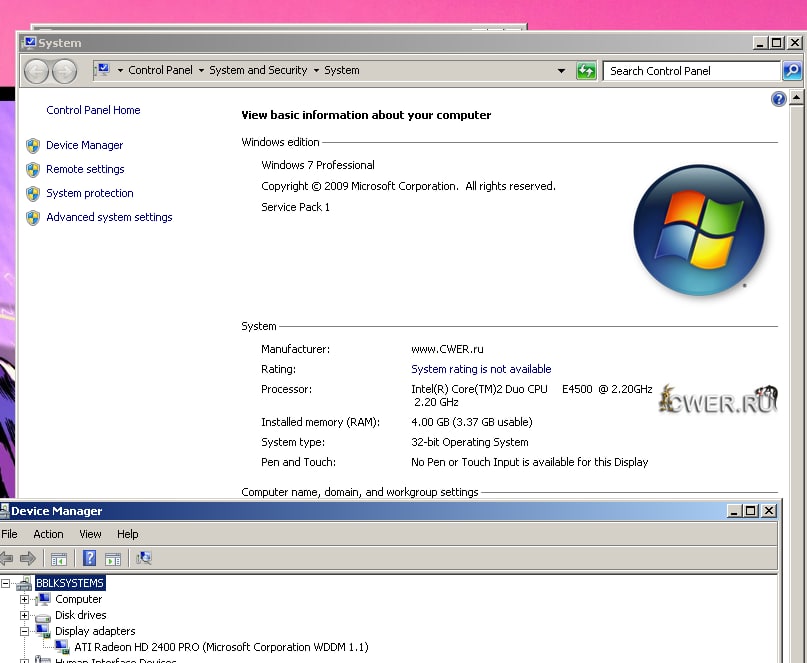Open the dropdown arrow before System and Security
Image resolution: width=807 pixels, height=663 pixels.
click(x=201, y=71)
